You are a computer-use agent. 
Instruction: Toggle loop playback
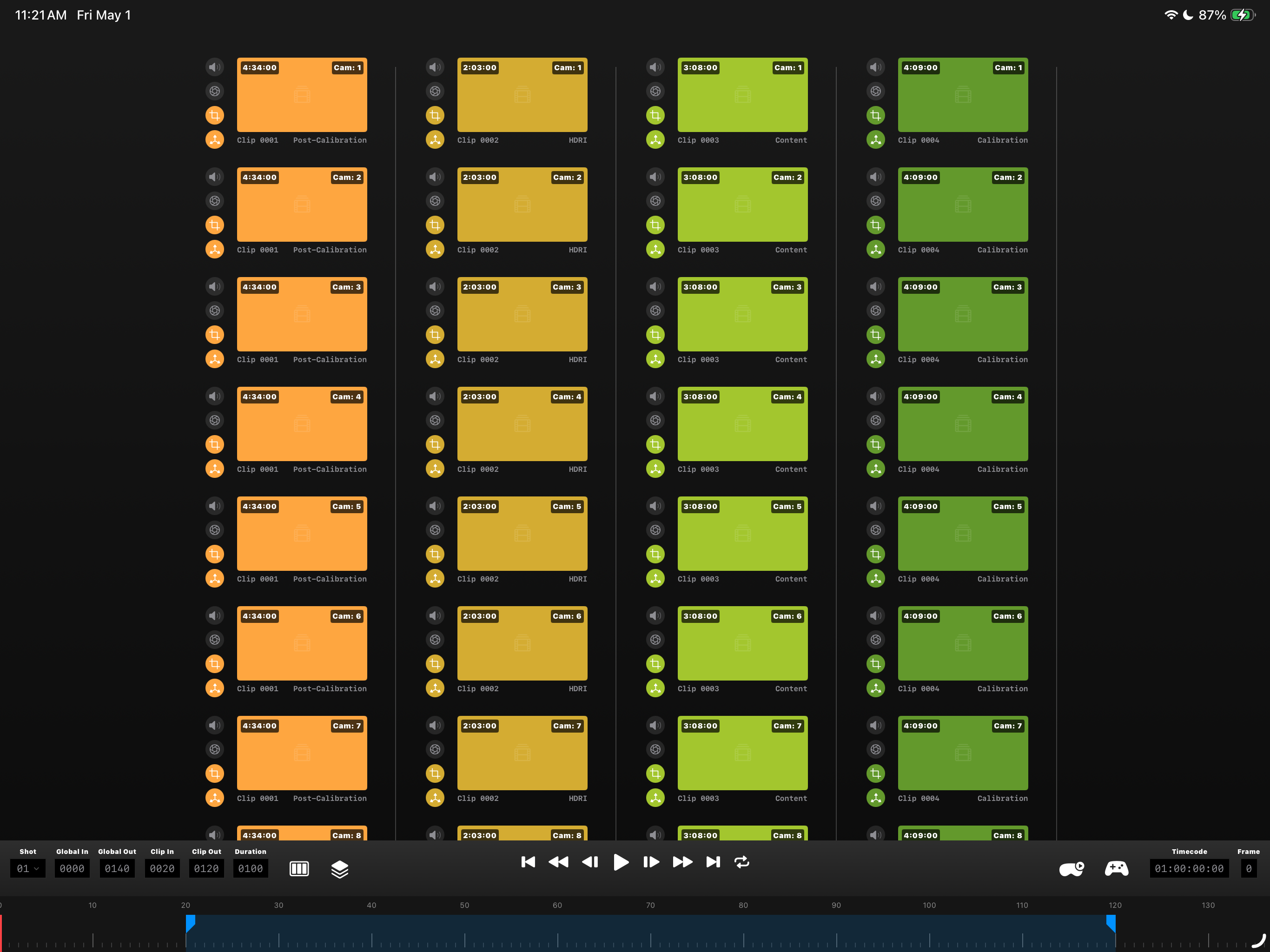[x=742, y=862]
